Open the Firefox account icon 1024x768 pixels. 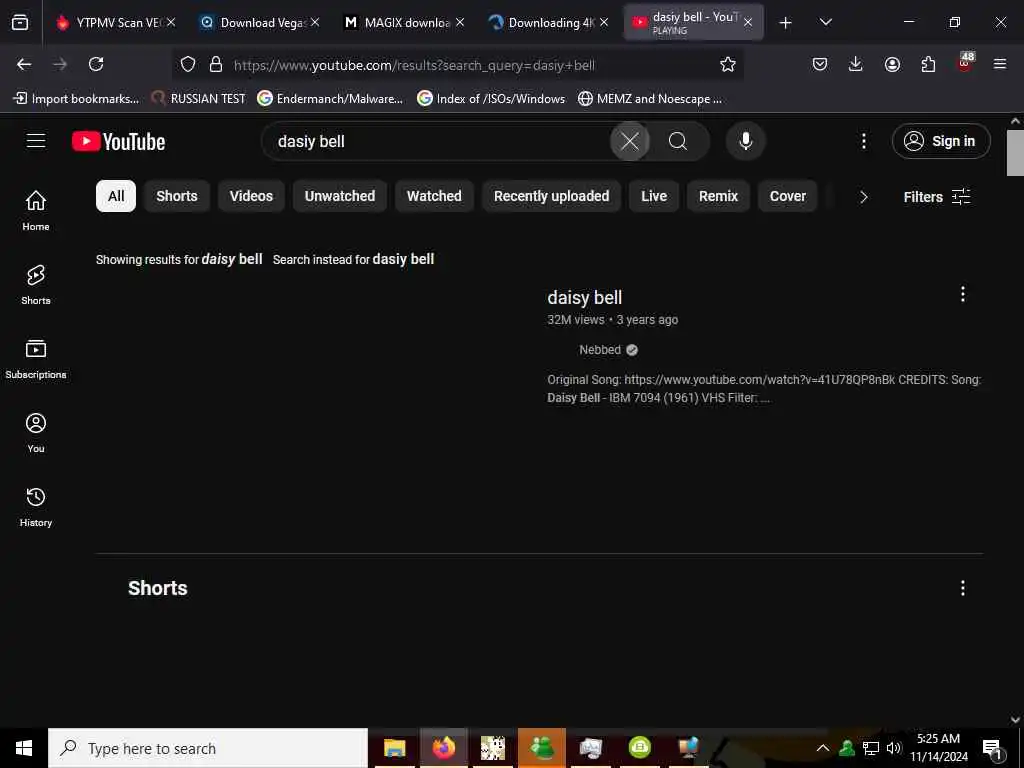[892, 64]
